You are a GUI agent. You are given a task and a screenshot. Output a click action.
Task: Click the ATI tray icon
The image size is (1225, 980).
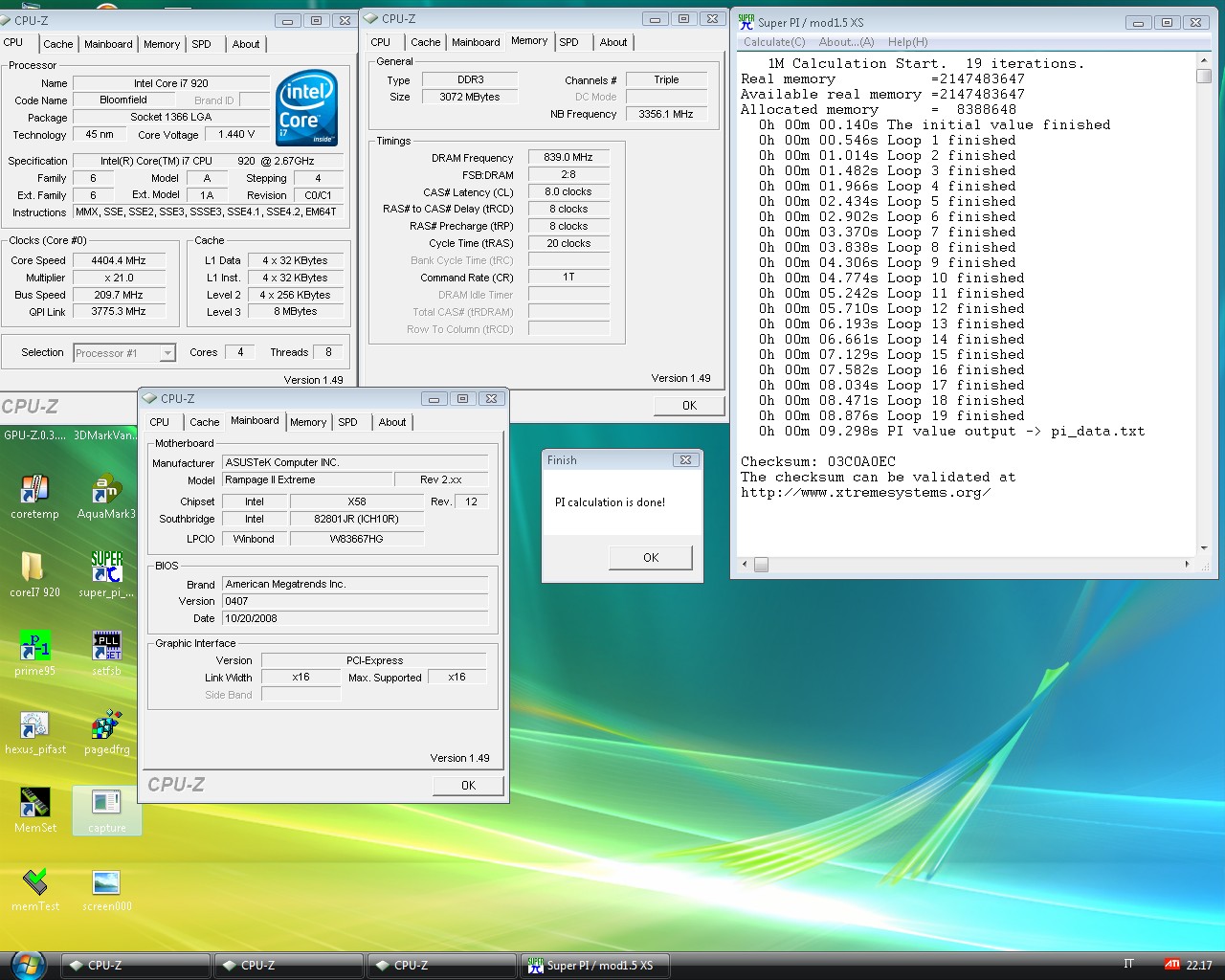tap(1171, 965)
